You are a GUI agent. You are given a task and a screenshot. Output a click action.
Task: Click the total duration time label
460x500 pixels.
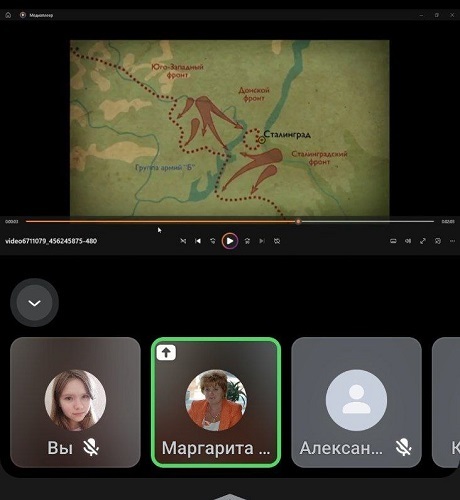click(x=448, y=222)
